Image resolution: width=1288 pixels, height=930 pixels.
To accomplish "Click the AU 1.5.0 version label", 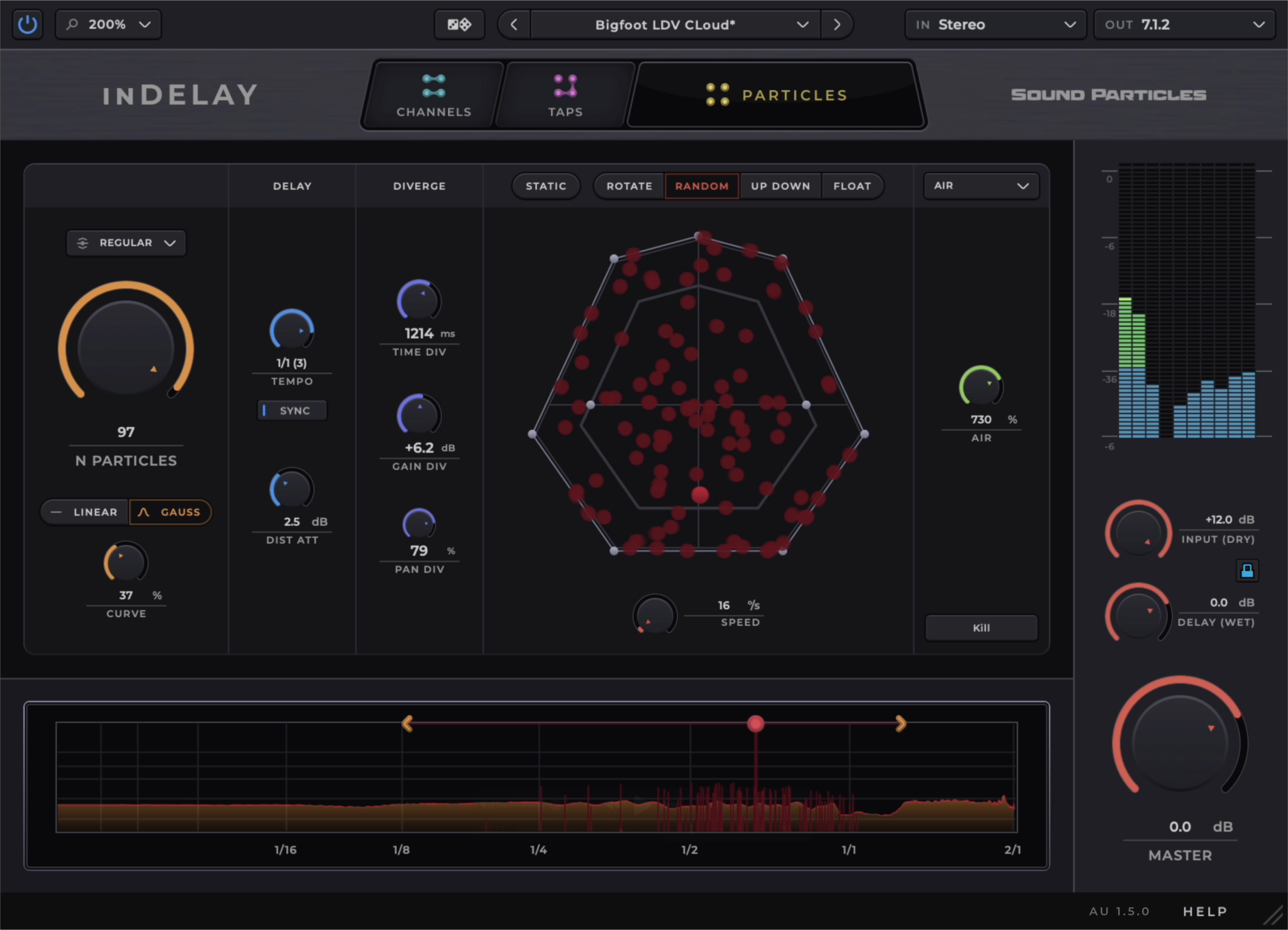I will click(1119, 912).
